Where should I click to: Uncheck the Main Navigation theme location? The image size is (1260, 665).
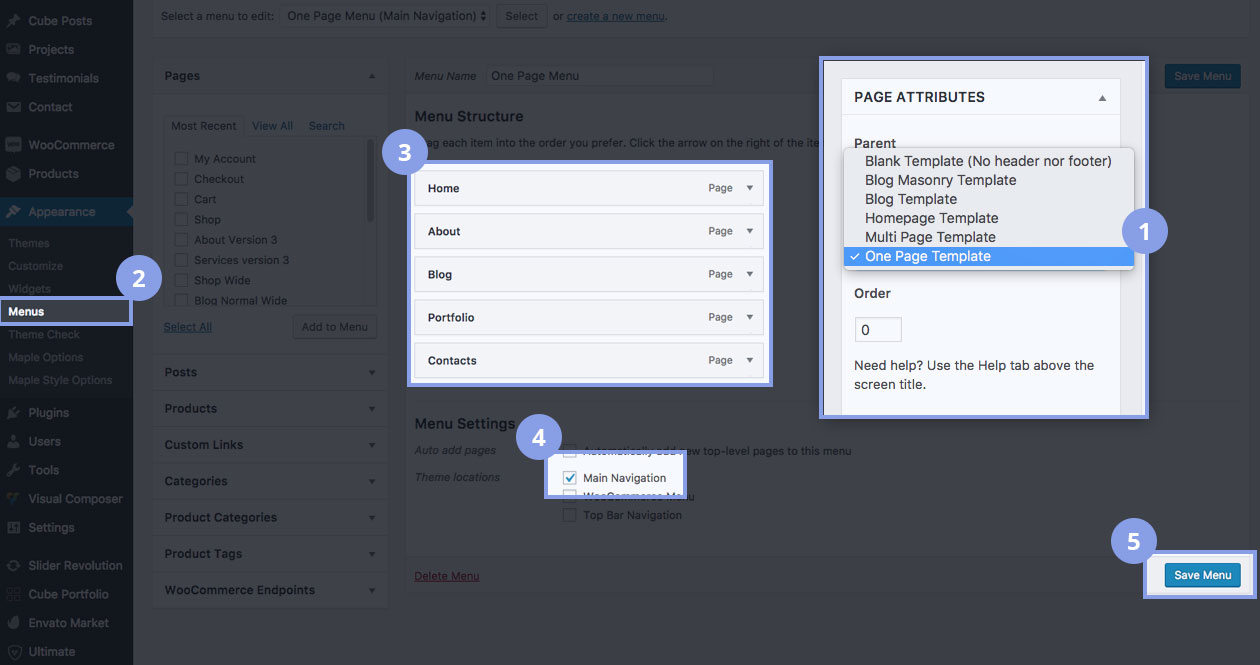(570, 478)
